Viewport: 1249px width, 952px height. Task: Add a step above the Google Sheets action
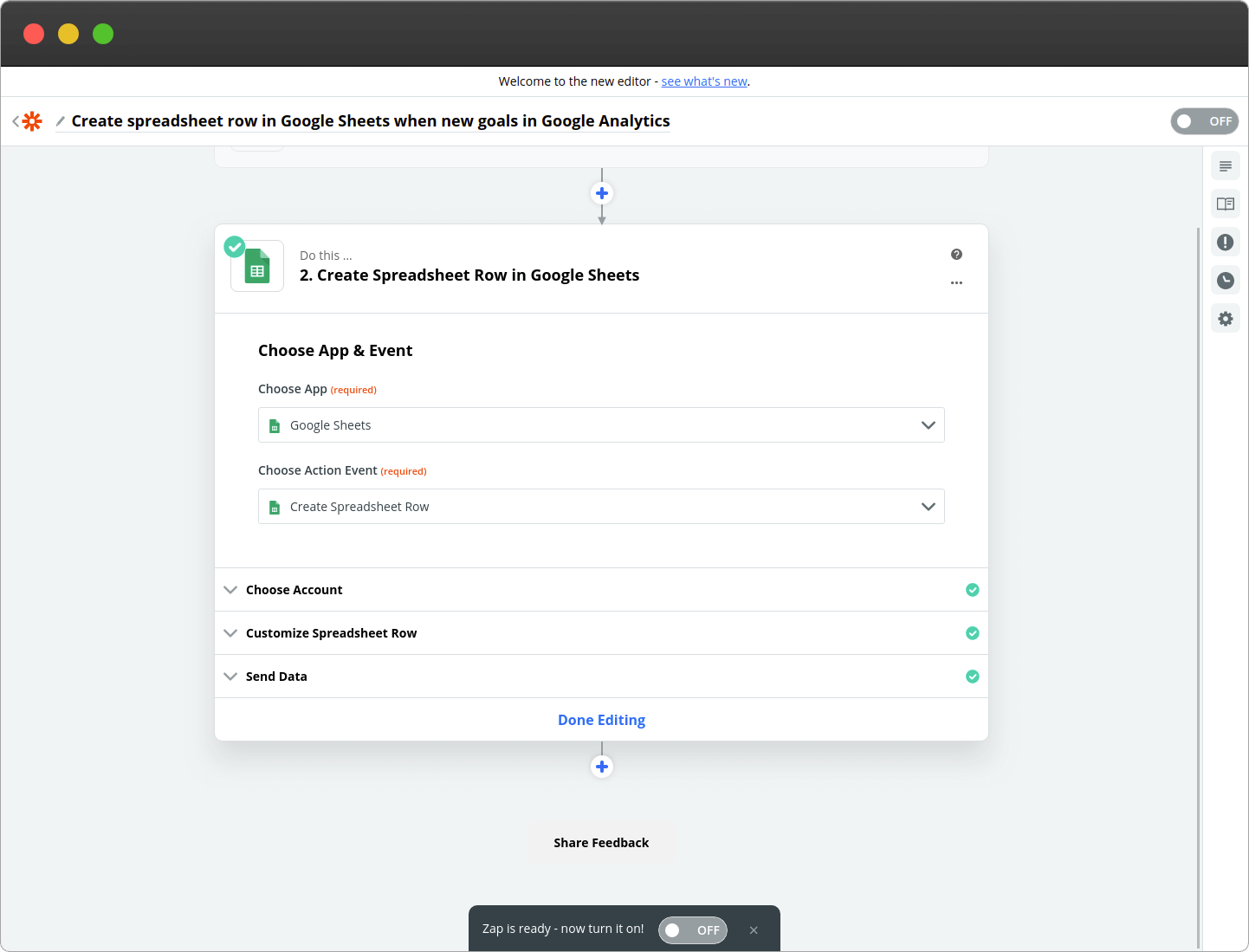click(x=602, y=193)
